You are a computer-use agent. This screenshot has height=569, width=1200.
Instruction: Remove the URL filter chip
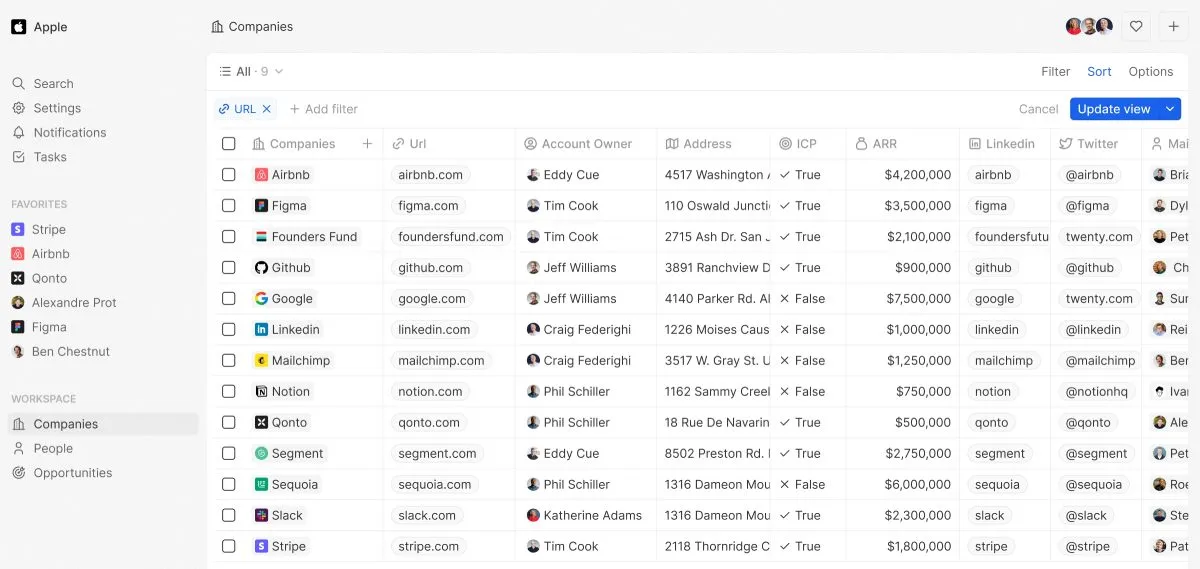(x=267, y=109)
